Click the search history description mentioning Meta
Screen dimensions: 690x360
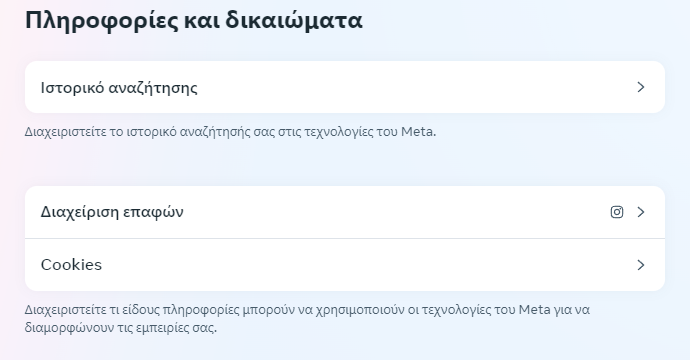pyautogui.click(x=230, y=132)
